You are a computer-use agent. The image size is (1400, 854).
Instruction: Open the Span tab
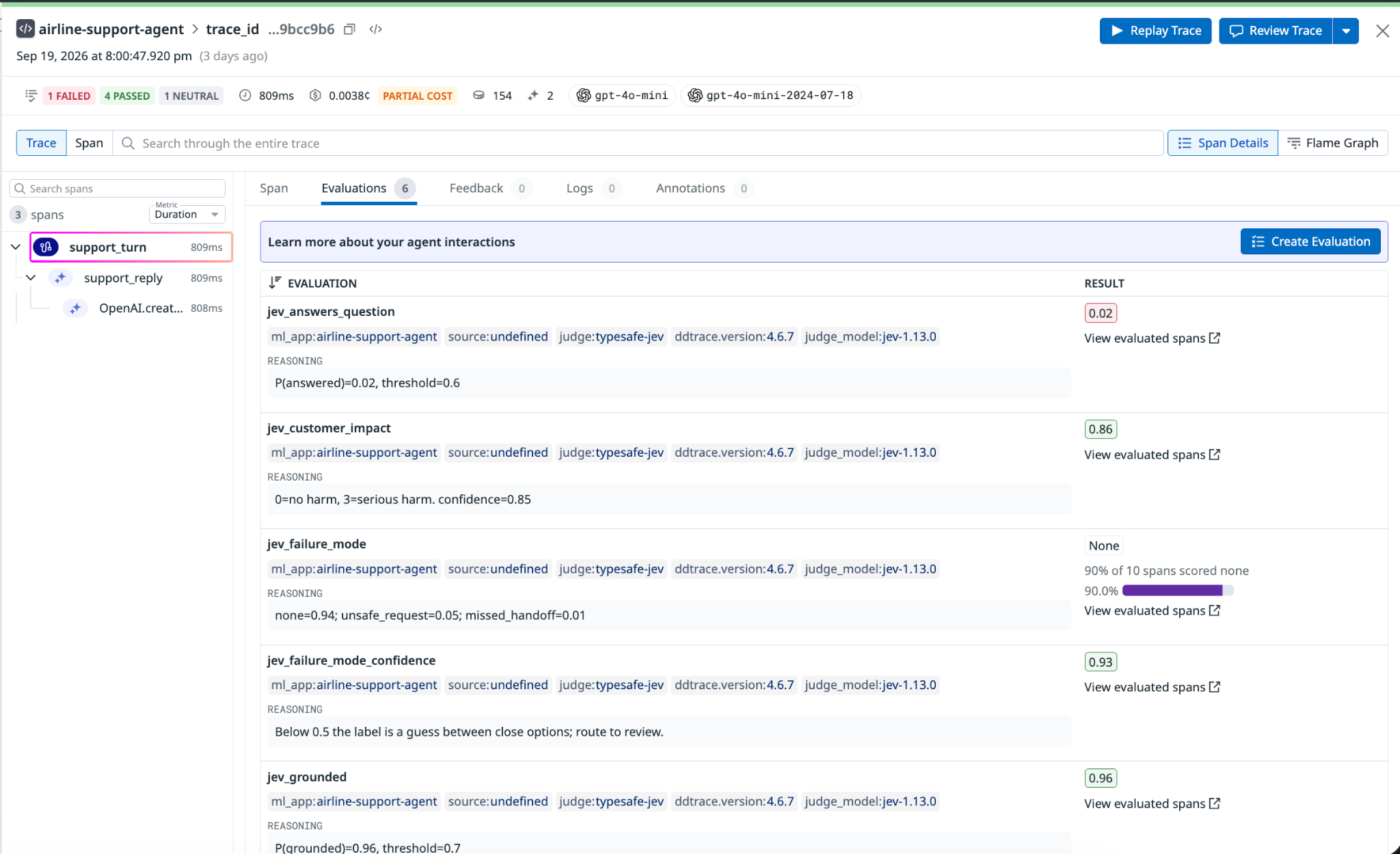(273, 188)
